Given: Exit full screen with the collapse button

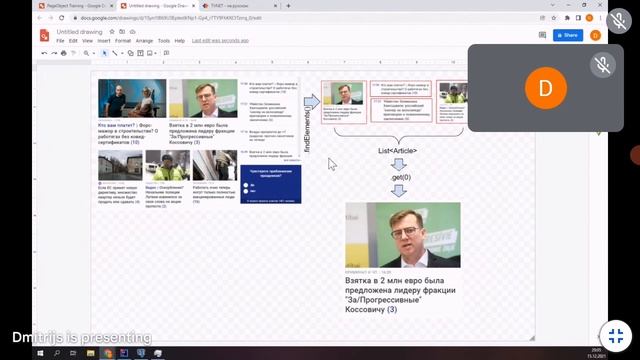Looking at the screenshot, I should (x=616, y=336).
